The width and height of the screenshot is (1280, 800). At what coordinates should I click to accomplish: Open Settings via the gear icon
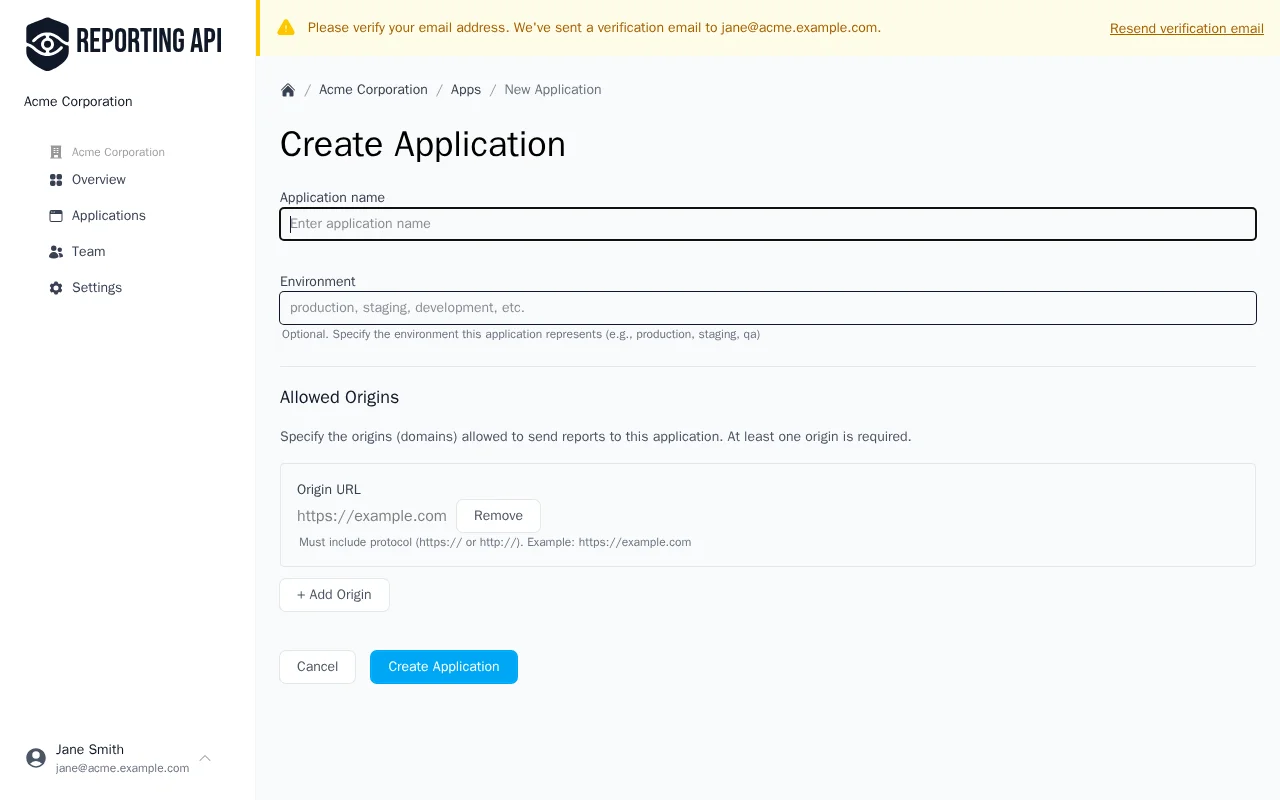(x=55, y=288)
